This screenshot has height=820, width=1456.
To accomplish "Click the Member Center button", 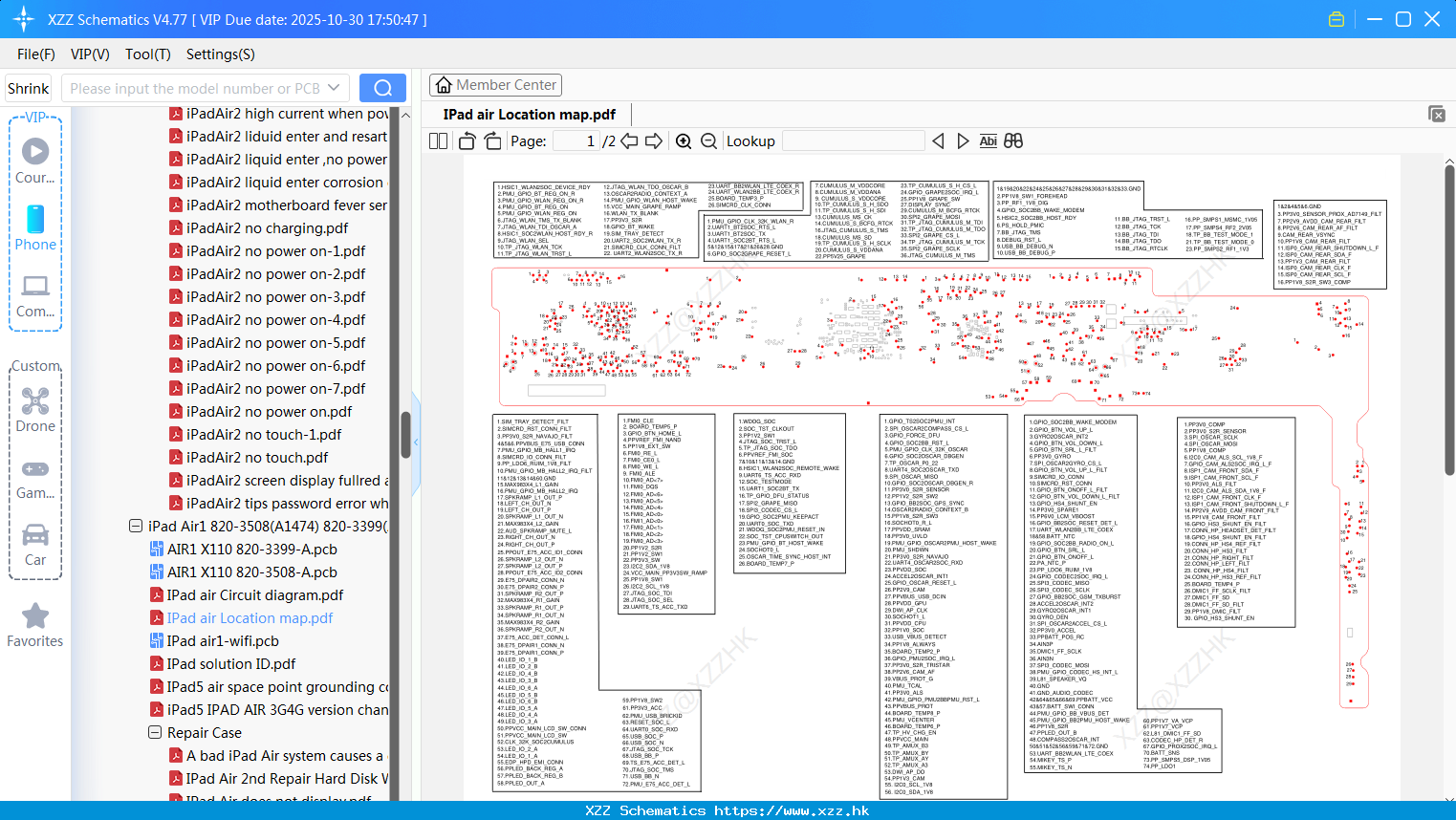I will pos(495,85).
